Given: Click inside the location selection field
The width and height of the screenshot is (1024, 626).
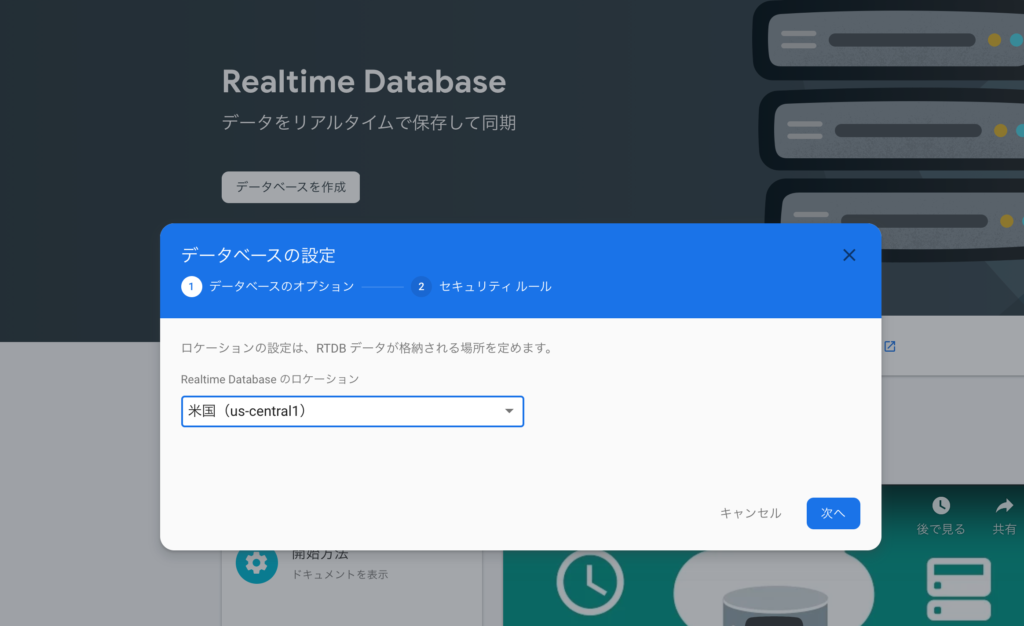Looking at the screenshot, I should coord(330,411).
